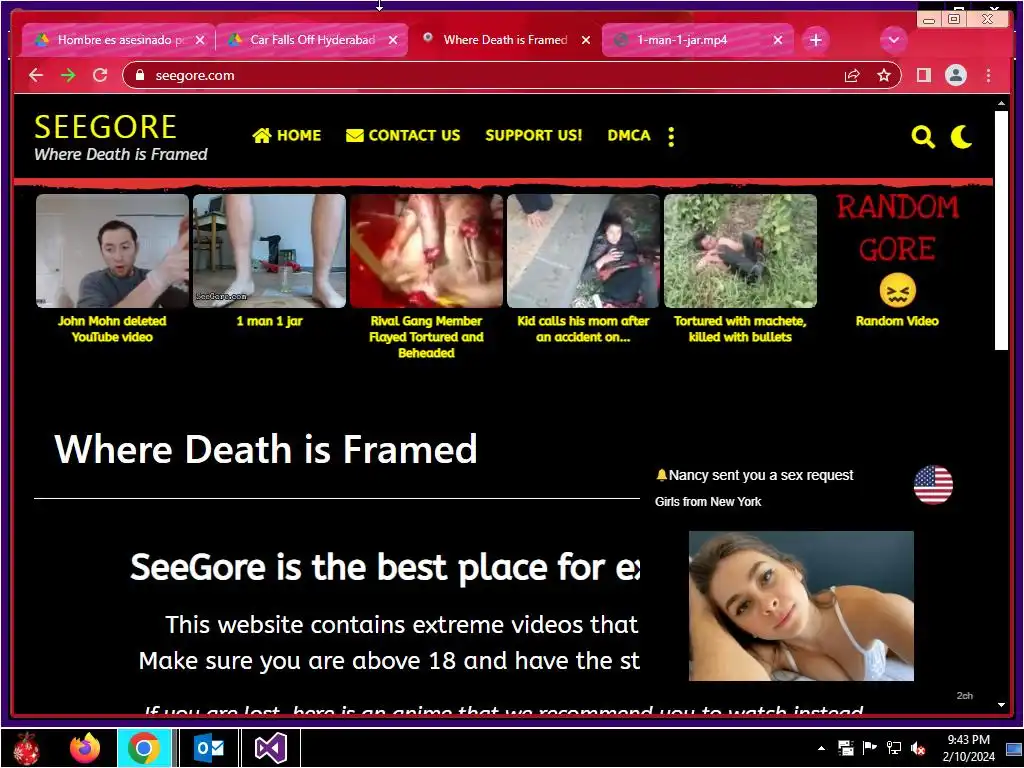View site info via the padlock icon
The width and height of the screenshot is (1024, 768).
[x=139, y=75]
